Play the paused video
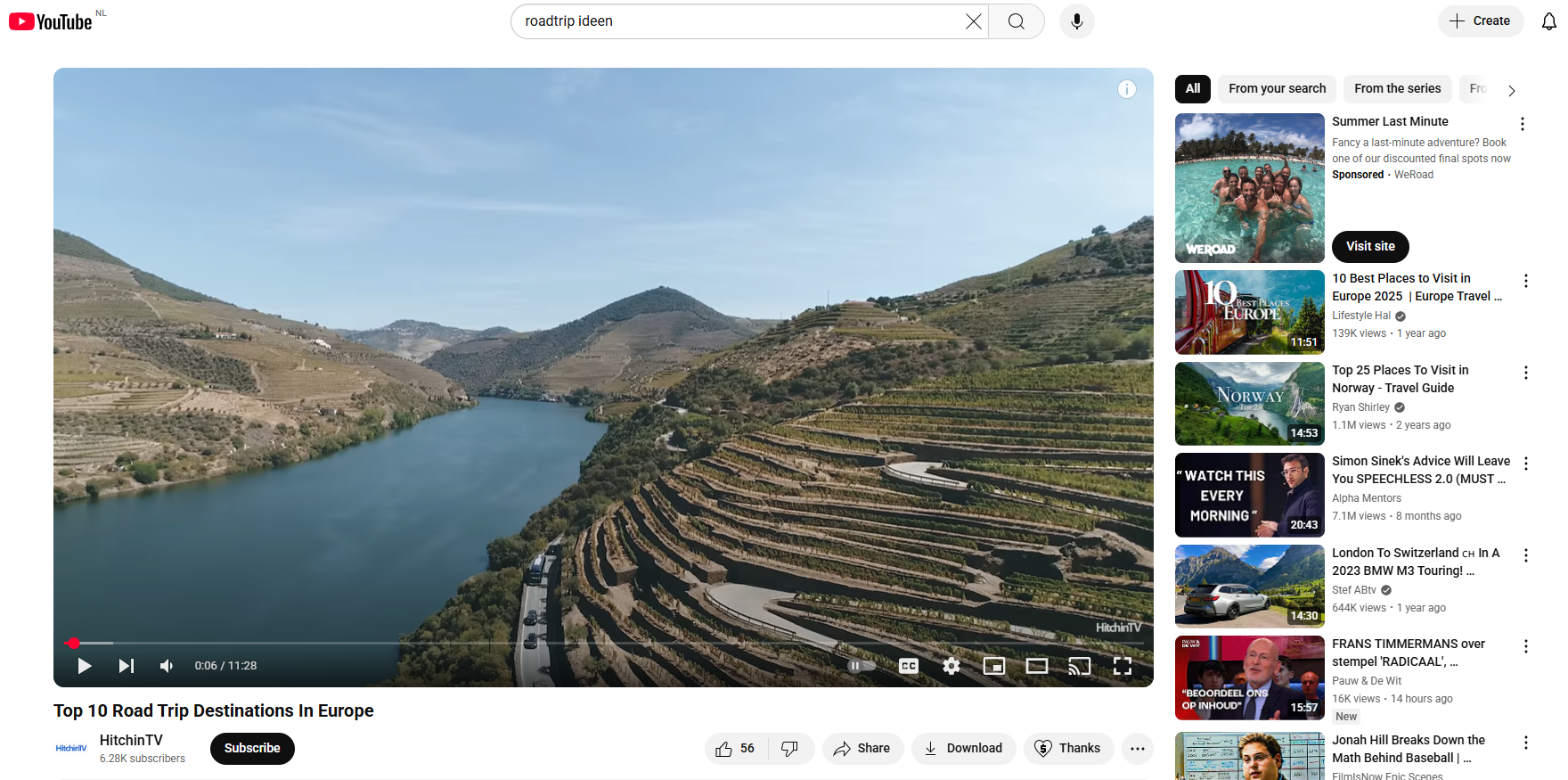Screen dimensions: 1568x780 [x=85, y=666]
